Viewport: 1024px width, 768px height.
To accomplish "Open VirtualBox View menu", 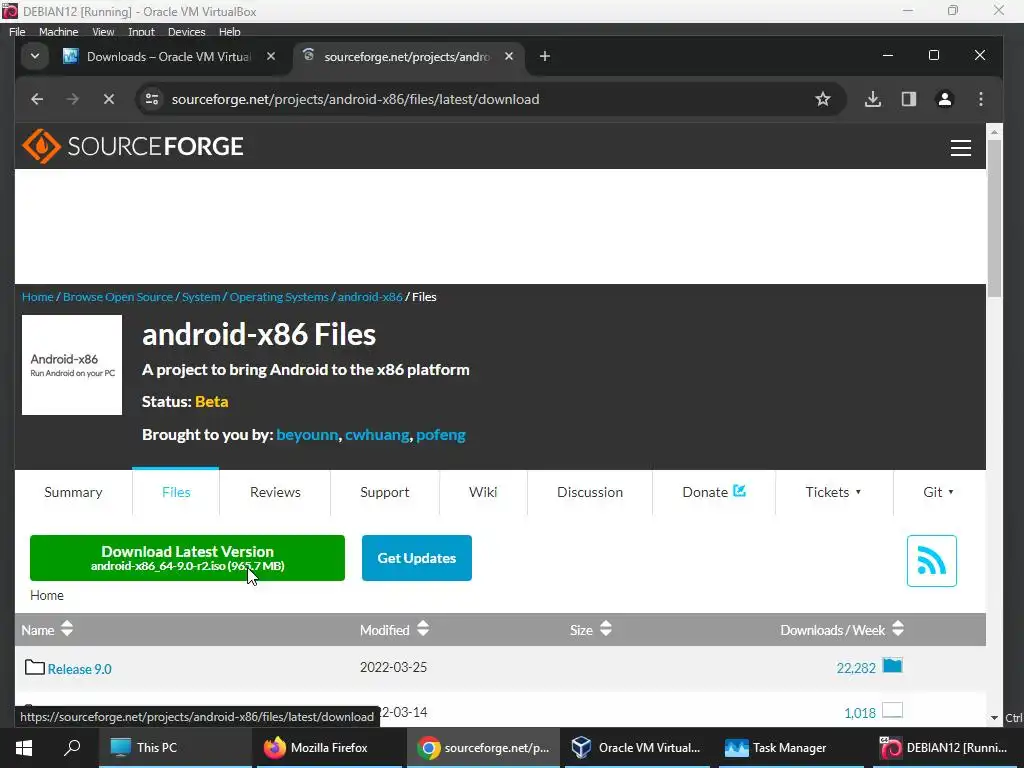I will pyautogui.click(x=103, y=32).
